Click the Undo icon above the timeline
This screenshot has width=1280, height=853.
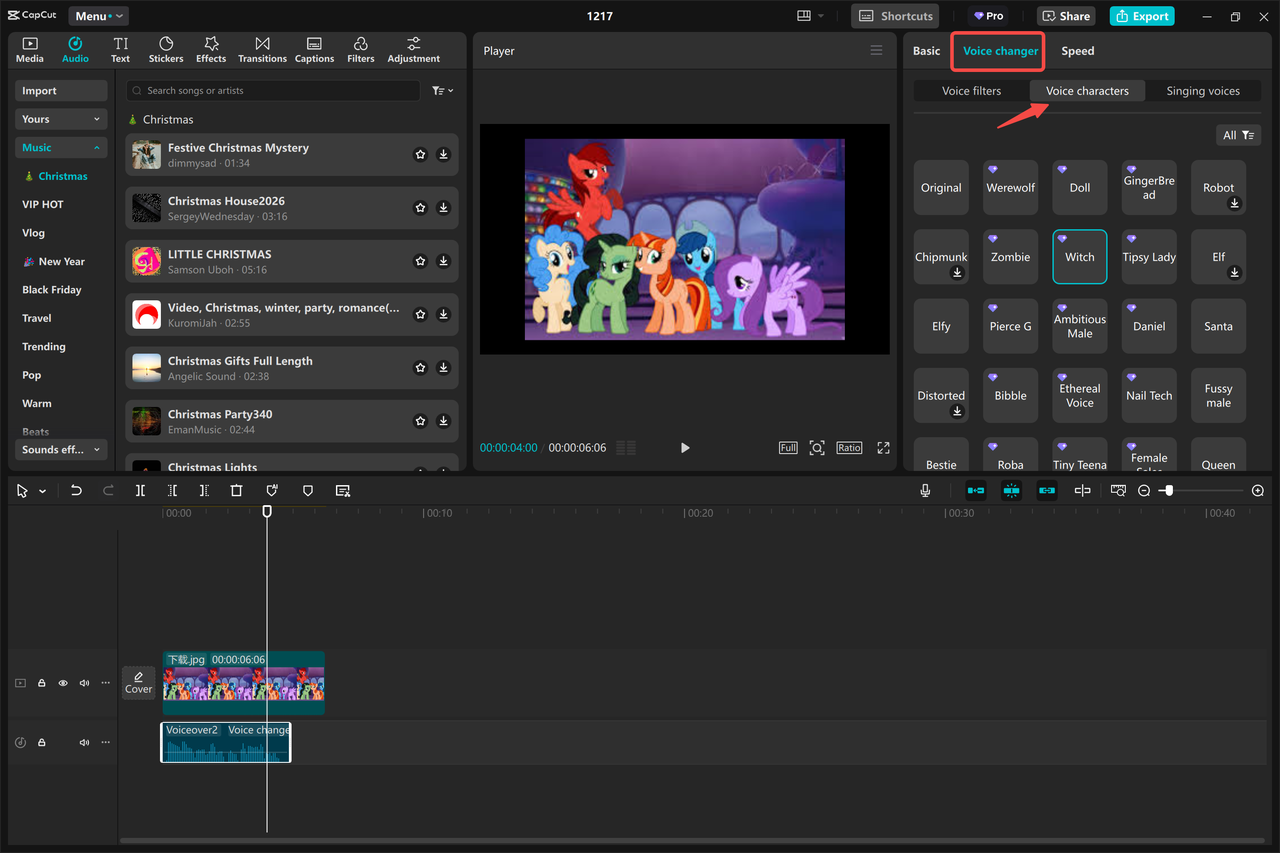(x=77, y=490)
